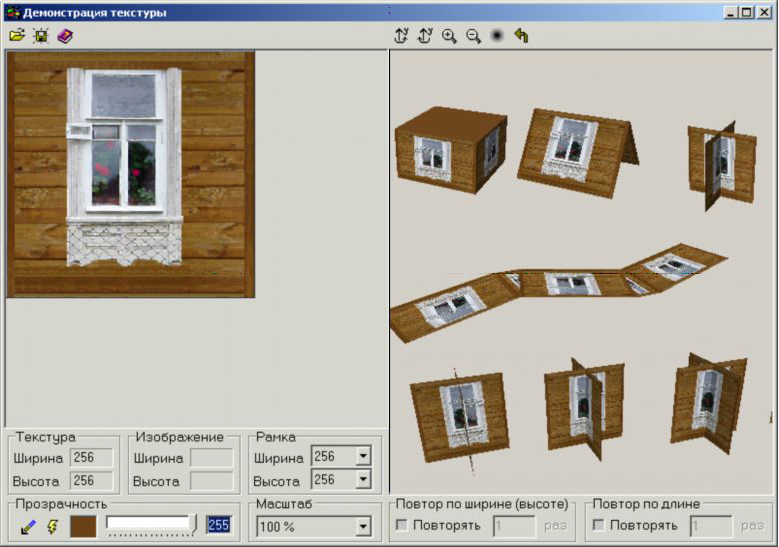Expand the Масштаб 100 % dropdown
779x547 pixels.
coord(363,527)
